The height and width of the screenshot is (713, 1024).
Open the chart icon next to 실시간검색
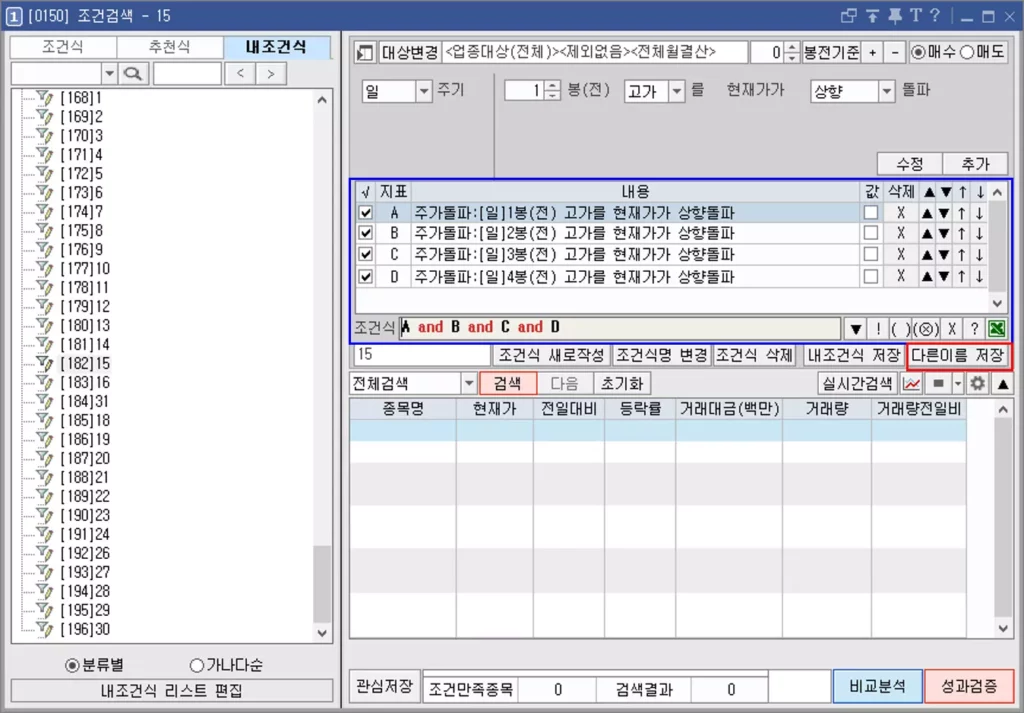[x=911, y=383]
